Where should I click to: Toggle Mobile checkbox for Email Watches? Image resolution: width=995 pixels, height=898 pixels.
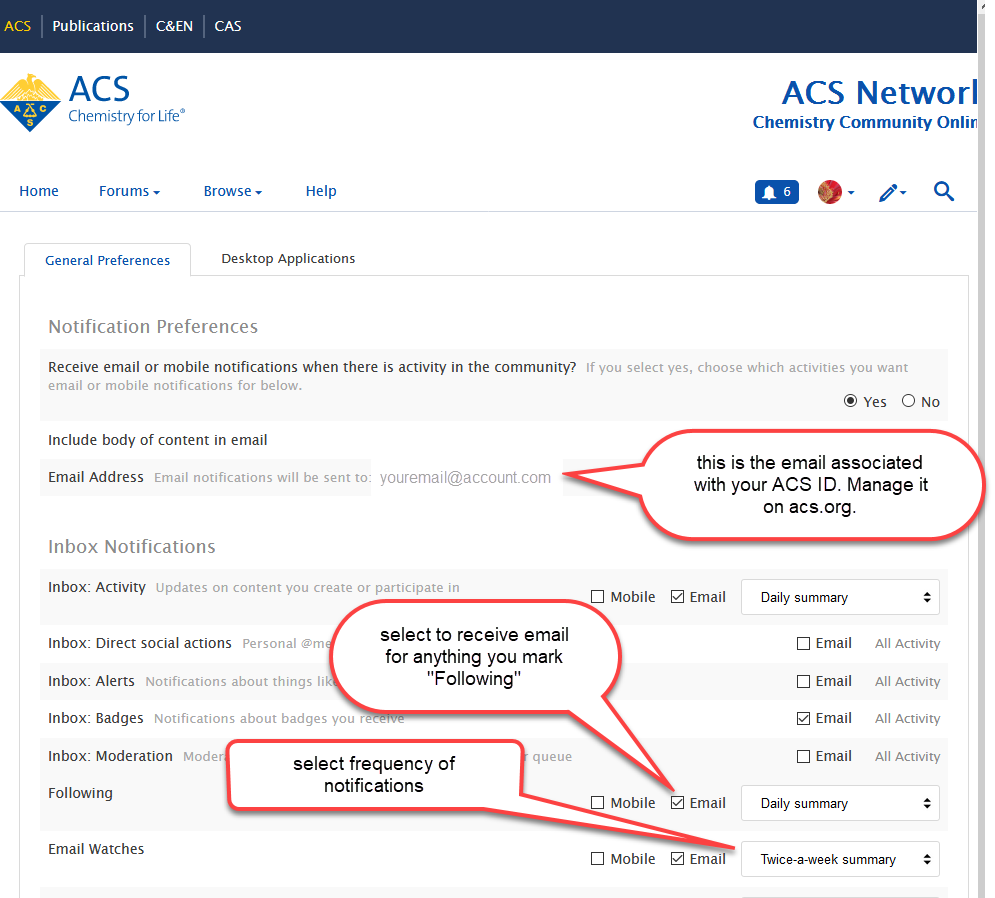(598, 859)
